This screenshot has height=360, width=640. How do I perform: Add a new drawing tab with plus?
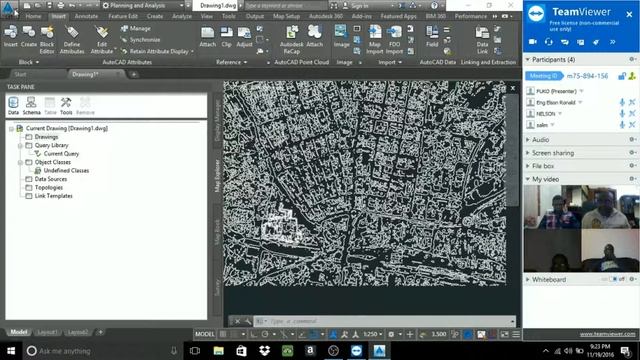point(133,74)
